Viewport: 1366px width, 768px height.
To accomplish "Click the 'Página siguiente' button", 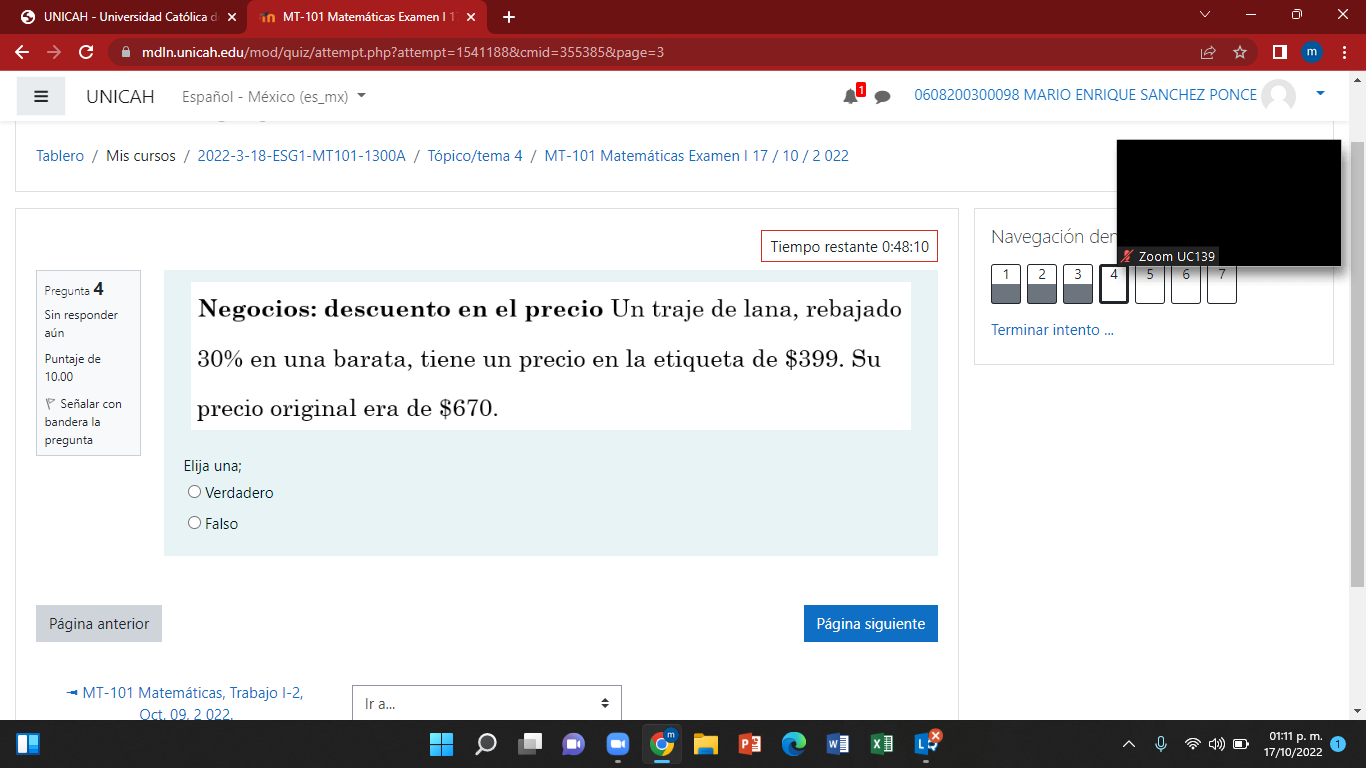I will click(870, 623).
